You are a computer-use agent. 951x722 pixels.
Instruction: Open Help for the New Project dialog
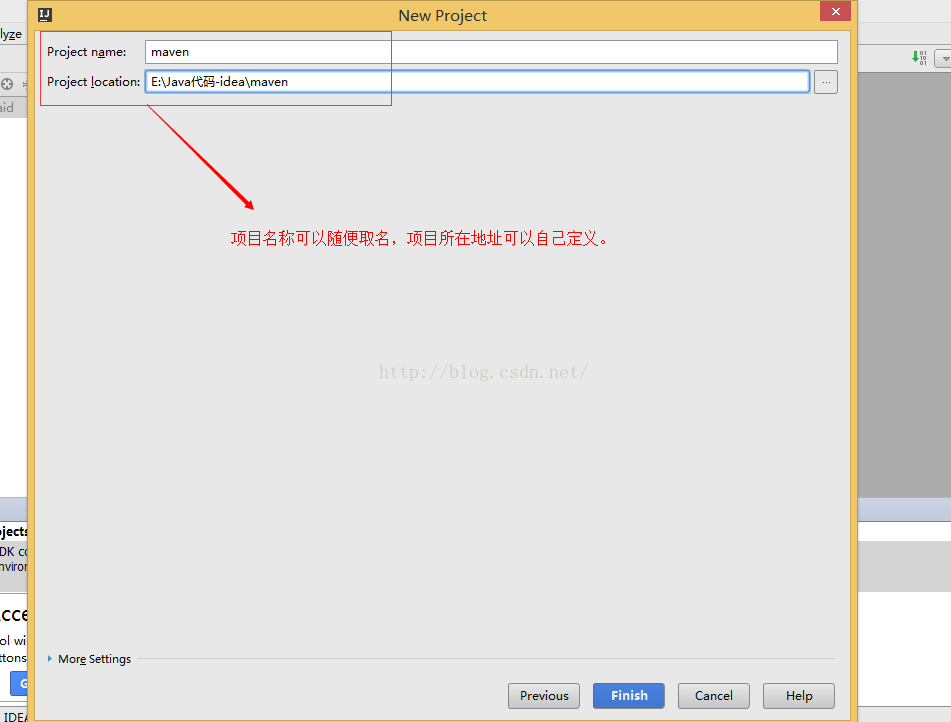tap(798, 696)
